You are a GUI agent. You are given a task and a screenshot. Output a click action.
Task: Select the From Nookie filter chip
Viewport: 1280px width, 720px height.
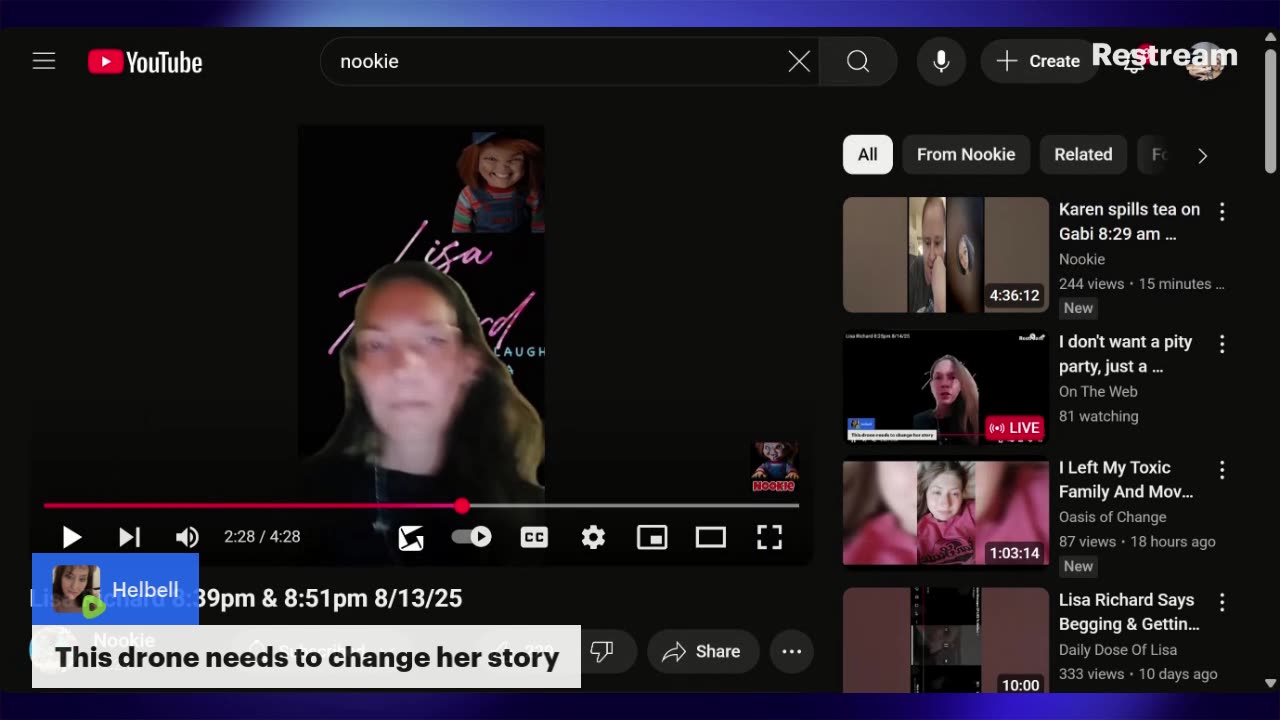(x=966, y=155)
